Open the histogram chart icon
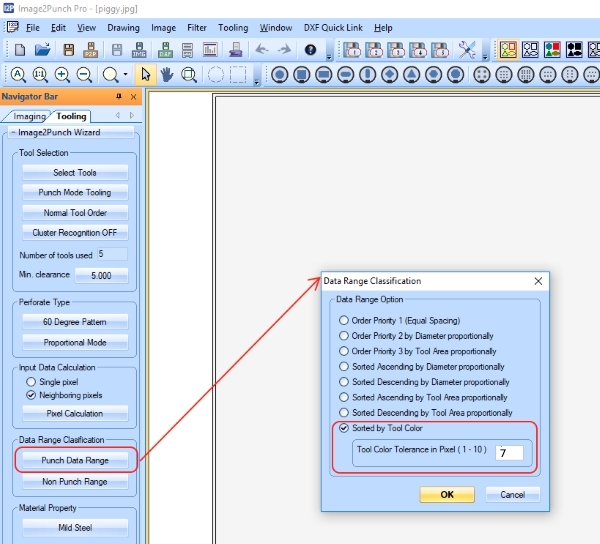The image size is (600, 544). (210, 50)
